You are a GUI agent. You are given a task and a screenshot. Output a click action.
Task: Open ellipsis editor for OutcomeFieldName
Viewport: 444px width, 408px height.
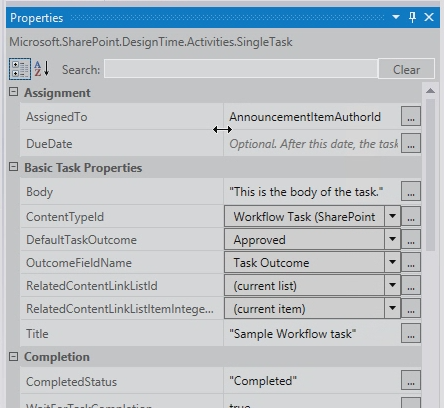[411, 262]
